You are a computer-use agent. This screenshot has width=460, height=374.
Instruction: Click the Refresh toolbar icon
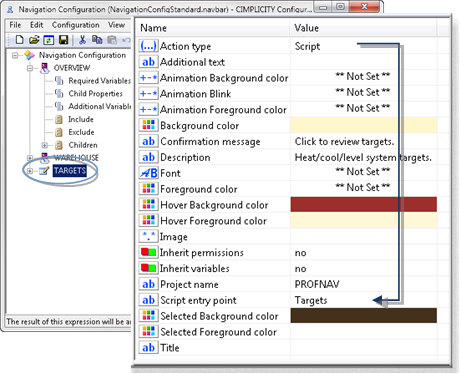[x=49, y=40]
